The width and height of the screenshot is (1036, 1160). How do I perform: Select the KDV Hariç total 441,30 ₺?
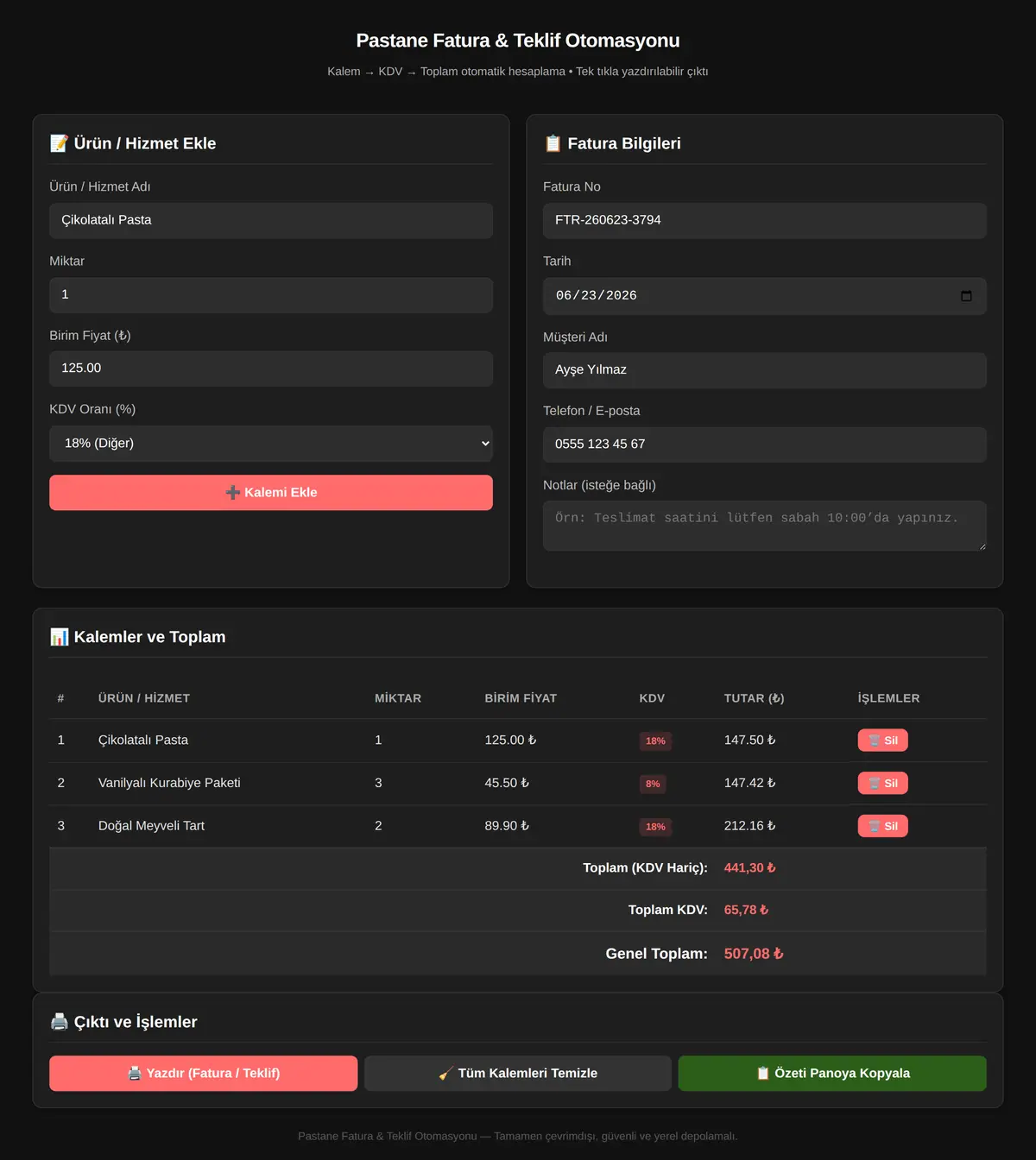[x=749, y=868]
